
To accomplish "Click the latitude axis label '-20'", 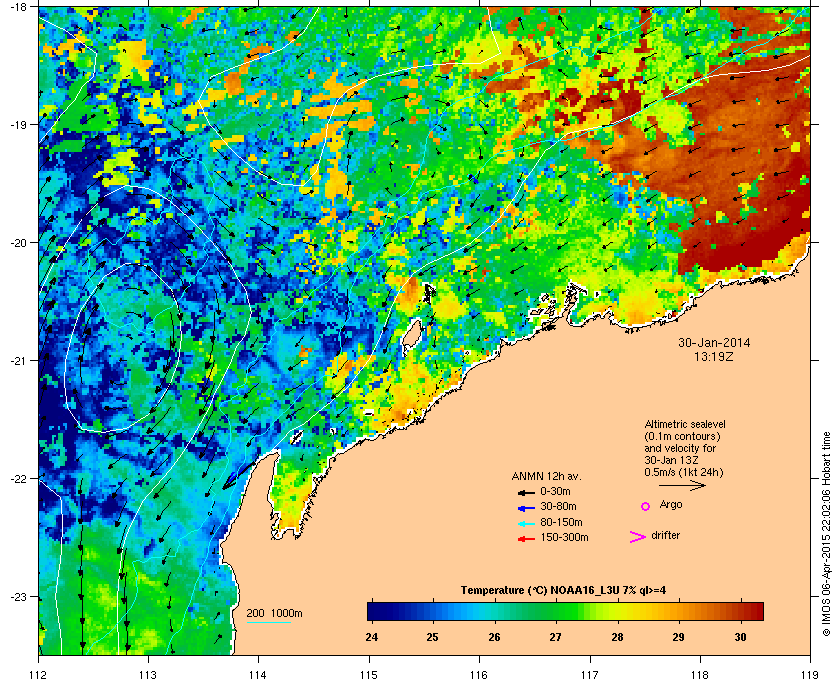I will (x=19, y=243).
